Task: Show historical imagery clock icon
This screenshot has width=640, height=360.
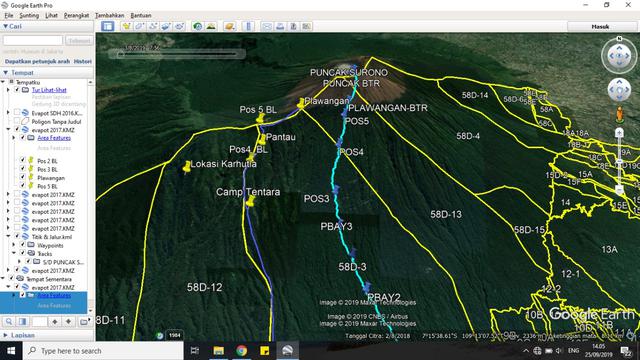Action: click(x=198, y=26)
